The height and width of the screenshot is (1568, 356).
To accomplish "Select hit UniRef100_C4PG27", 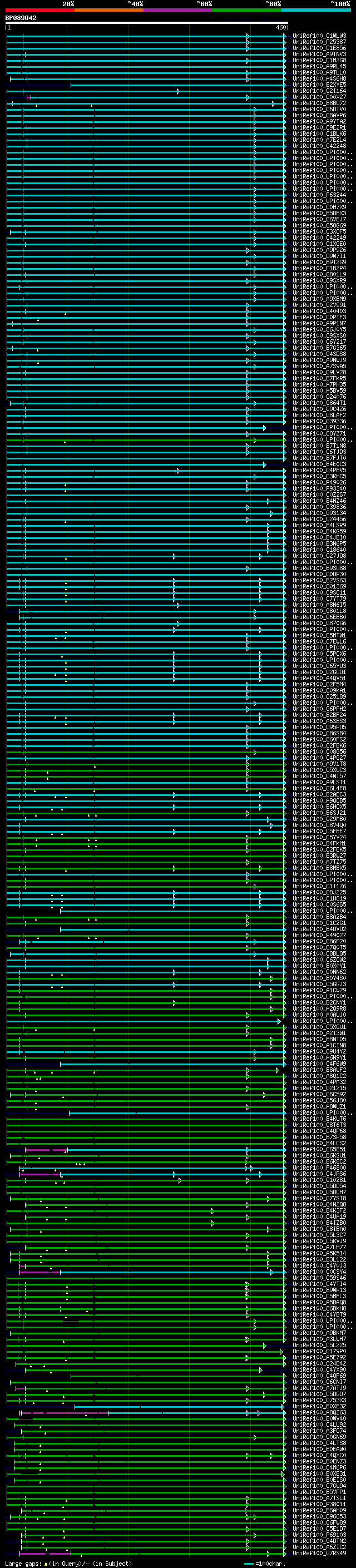I will (319, 758).
